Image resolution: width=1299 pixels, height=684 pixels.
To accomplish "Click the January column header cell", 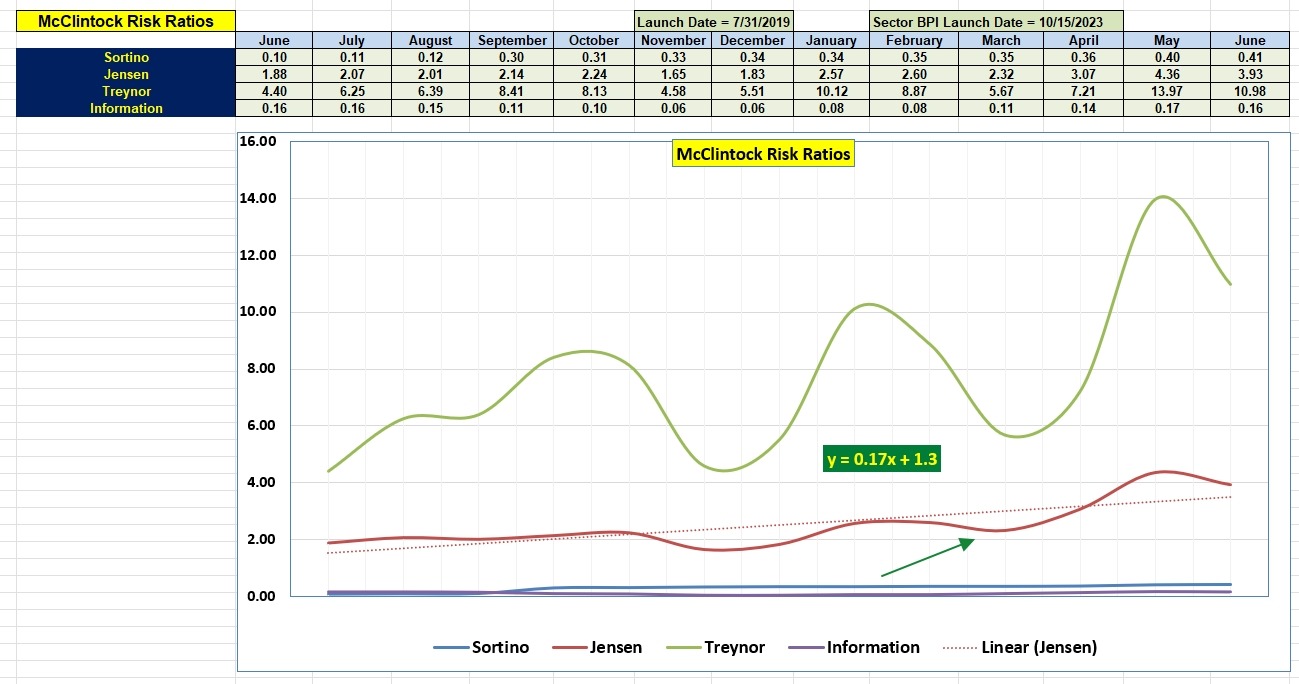I will 832,41.
